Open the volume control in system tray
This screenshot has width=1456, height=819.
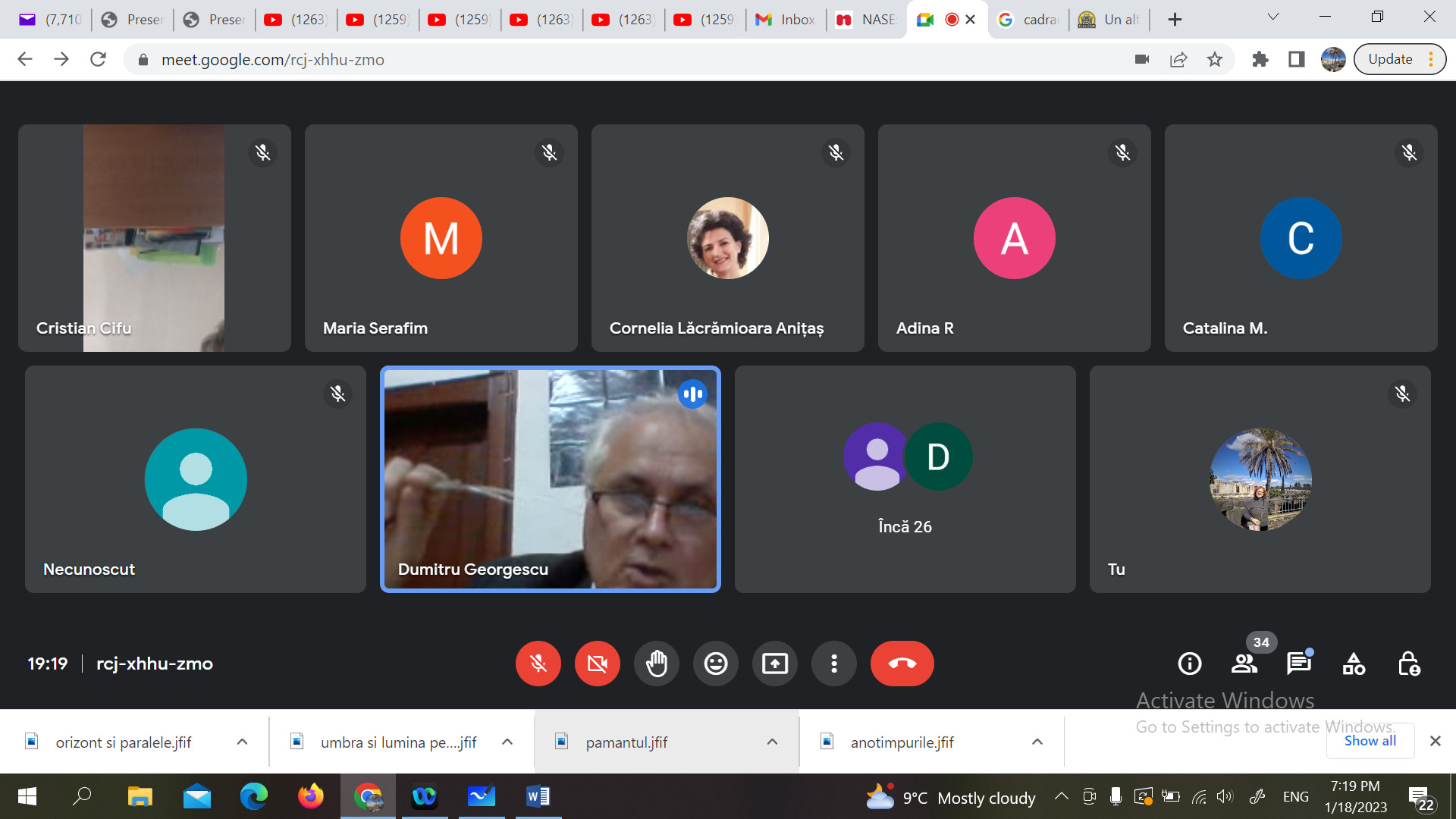click(1225, 796)
